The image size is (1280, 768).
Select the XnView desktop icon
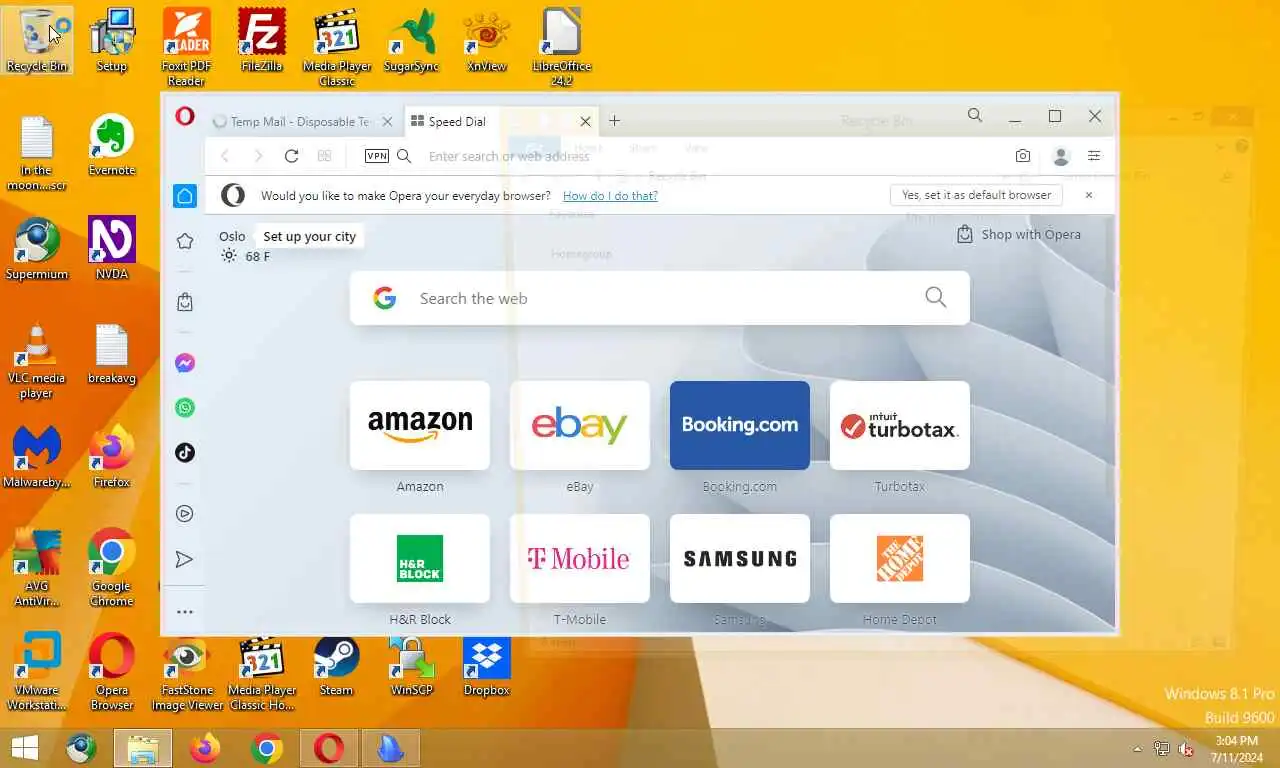pos(487,40)
